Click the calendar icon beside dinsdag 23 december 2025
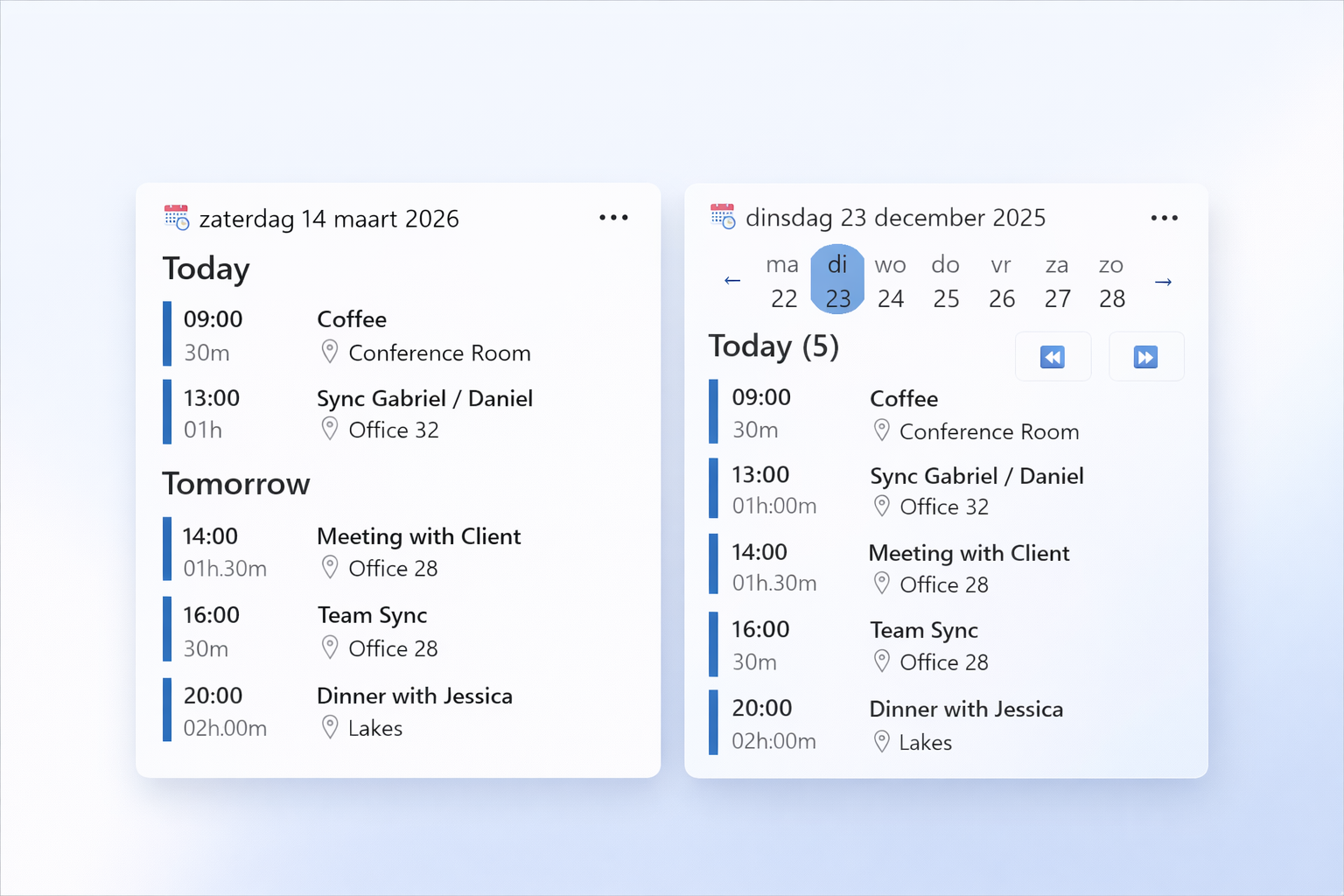 (722, 217)
